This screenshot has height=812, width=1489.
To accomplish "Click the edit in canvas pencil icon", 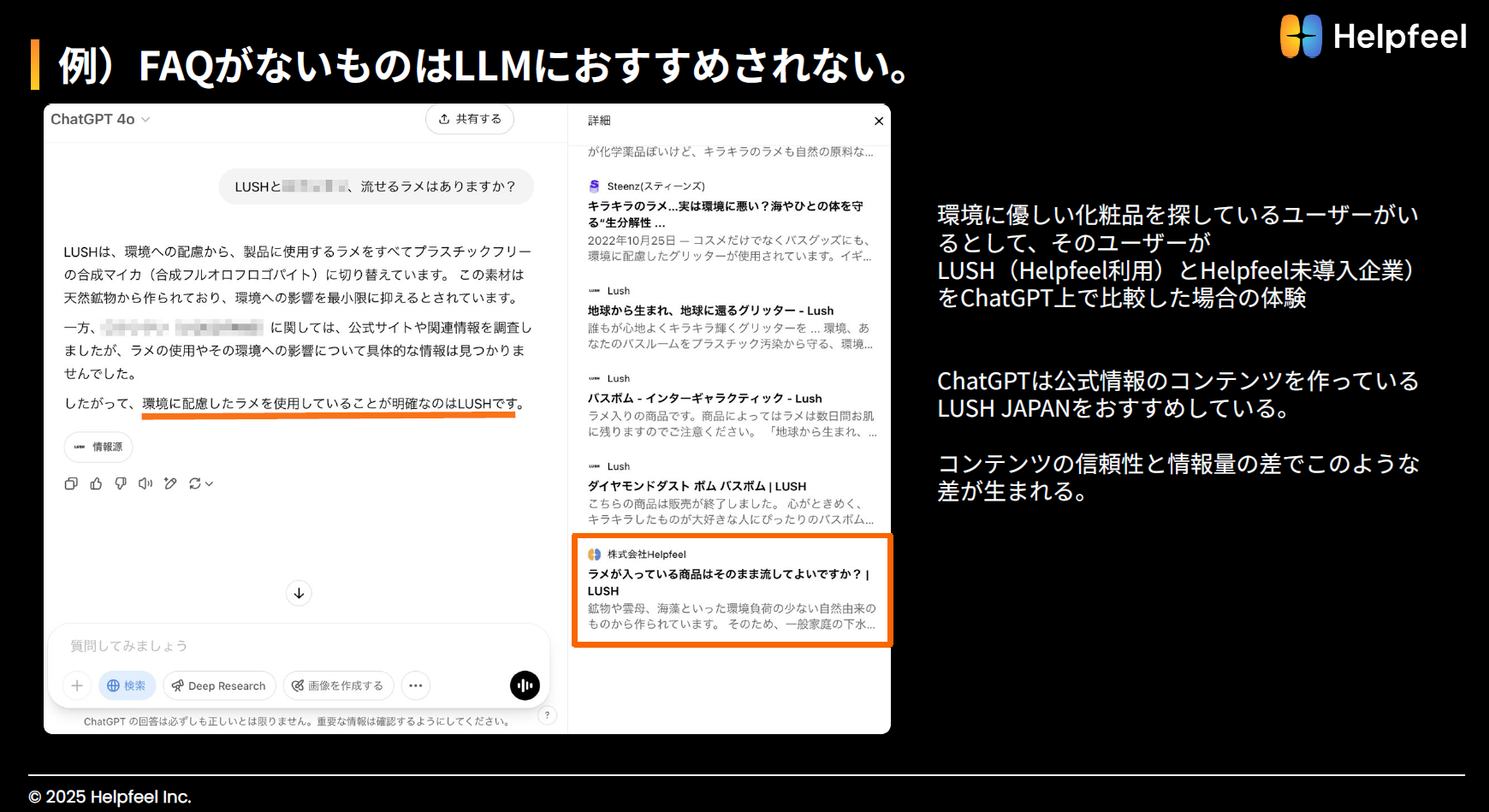I will click(x=170, y=483).
